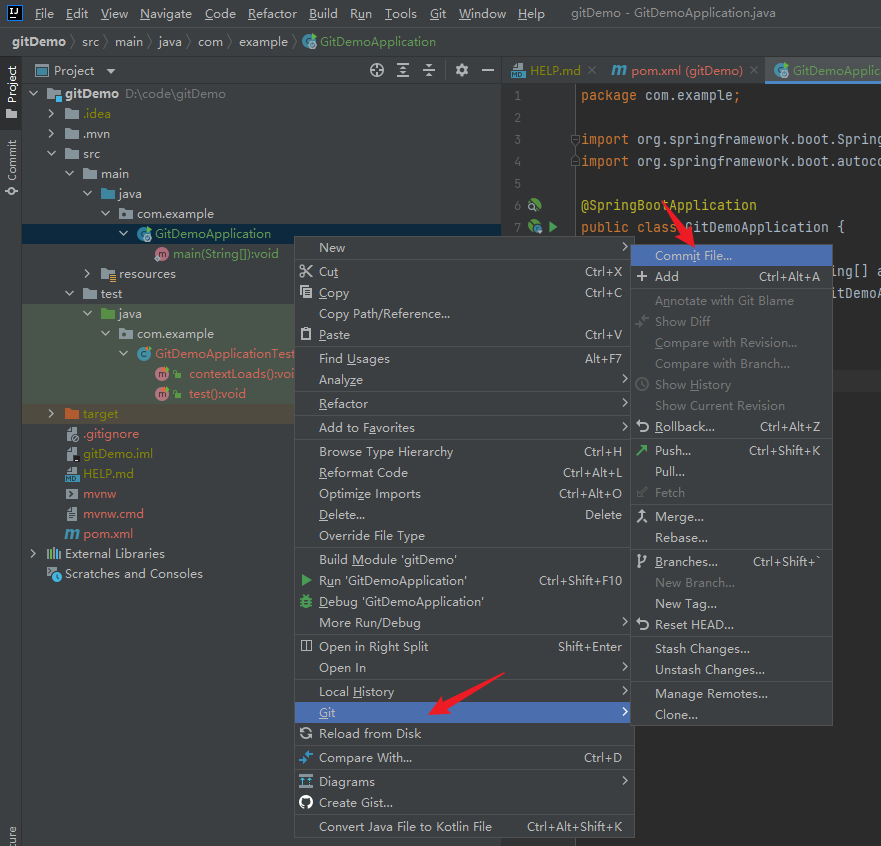Click Collapse All icon in Project toolbar
Viewport: 881px width, 846px height.
click(x=429, y=70)
